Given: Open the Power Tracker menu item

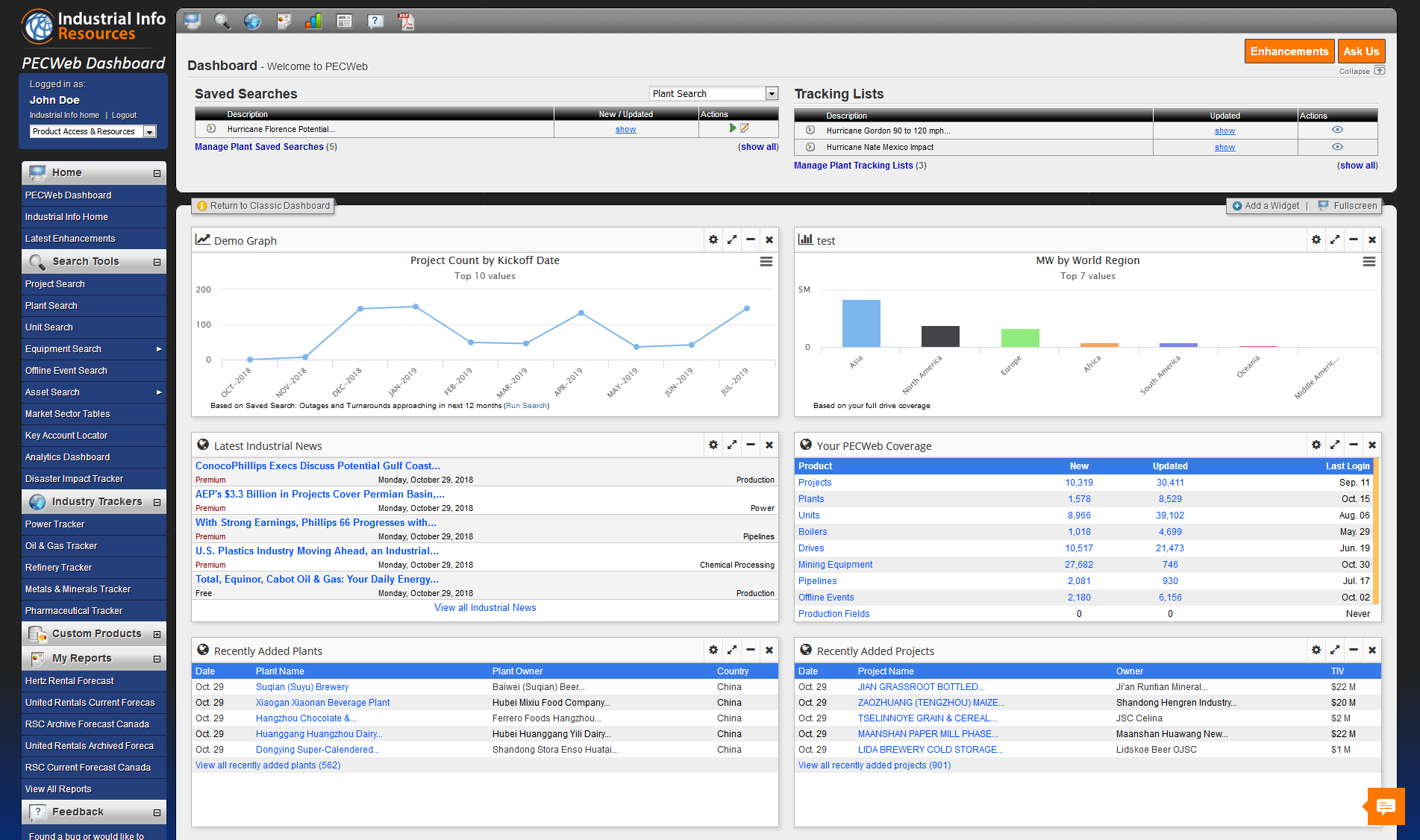Looking at the screenshot, I should point(54,524).
